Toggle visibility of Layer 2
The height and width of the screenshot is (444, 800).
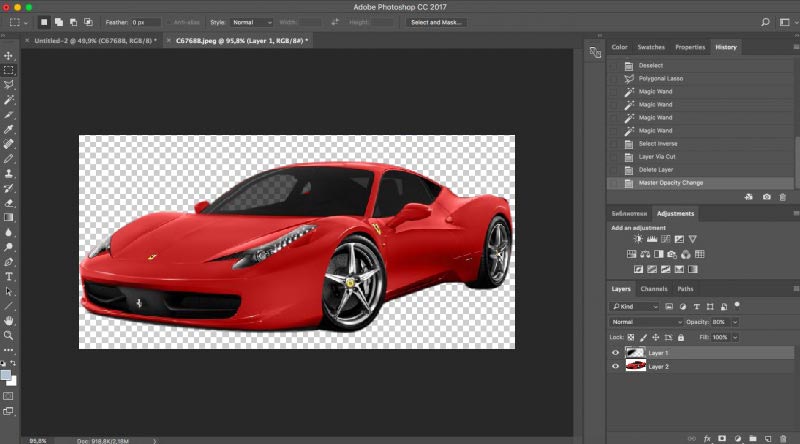[x=615, y=367]
